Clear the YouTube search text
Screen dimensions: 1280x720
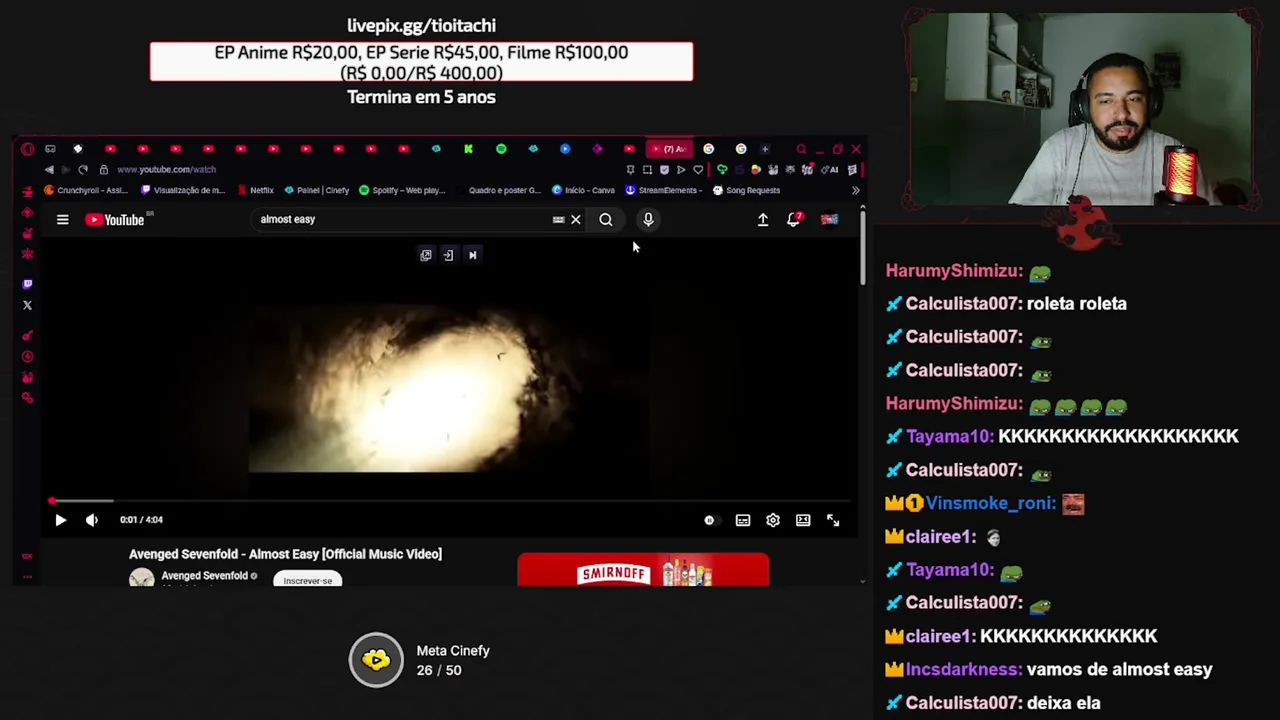click(x=576, y=220)
